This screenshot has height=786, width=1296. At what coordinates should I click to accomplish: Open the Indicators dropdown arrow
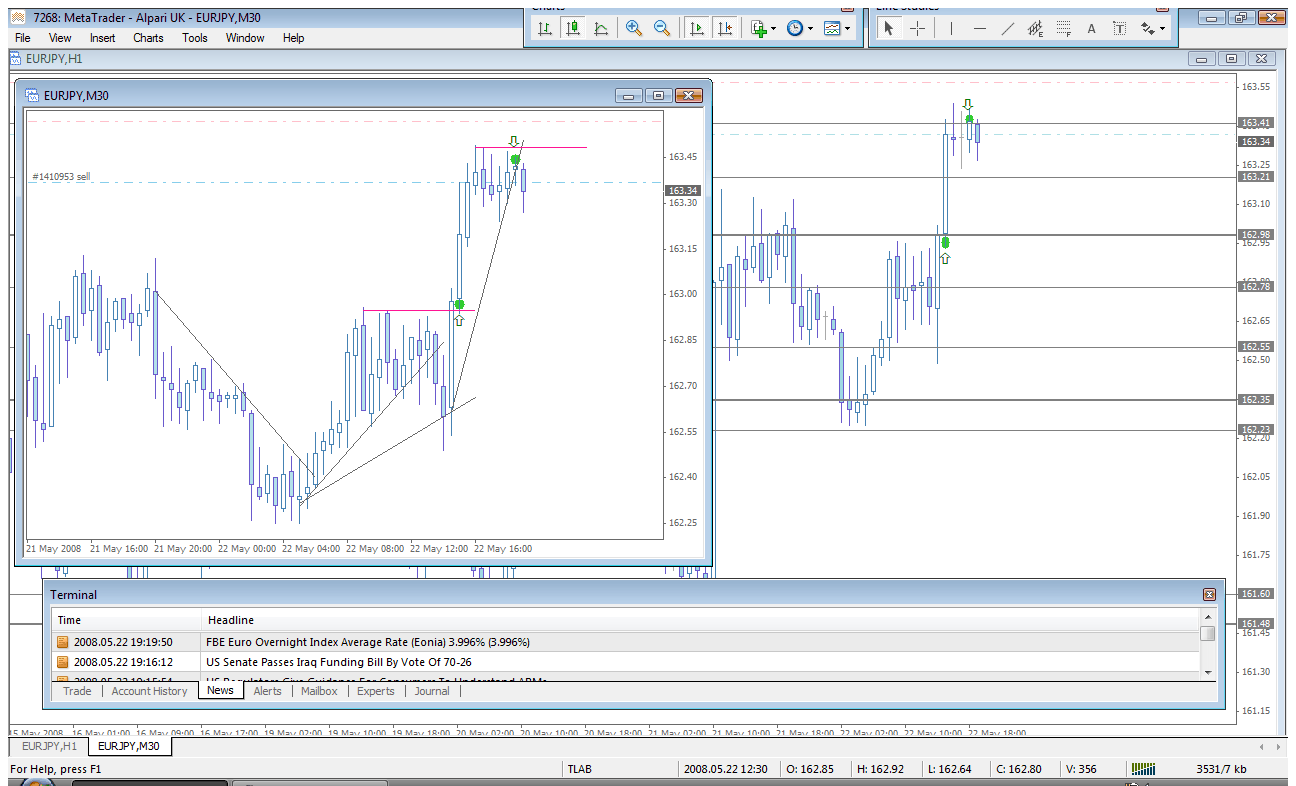pos(774,29)
